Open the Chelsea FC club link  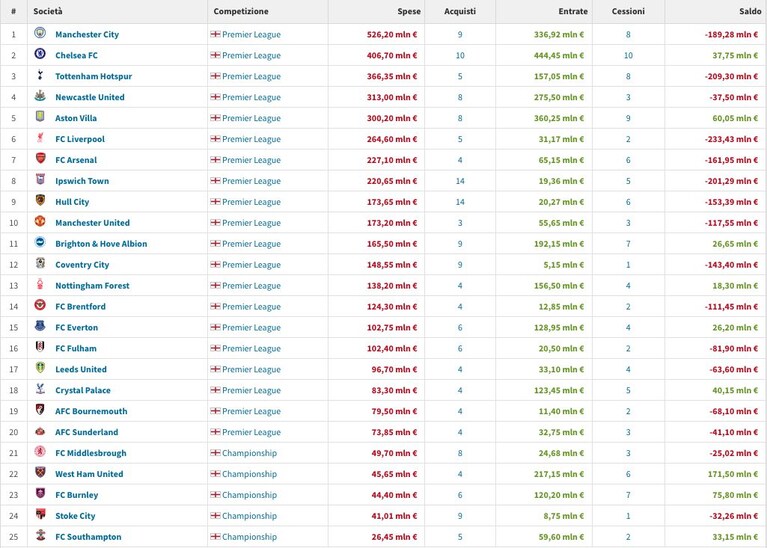coord(76,55)
